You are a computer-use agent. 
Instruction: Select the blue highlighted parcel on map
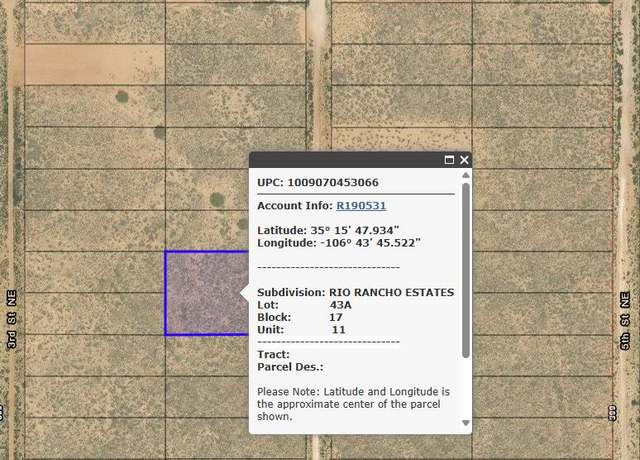207,293
